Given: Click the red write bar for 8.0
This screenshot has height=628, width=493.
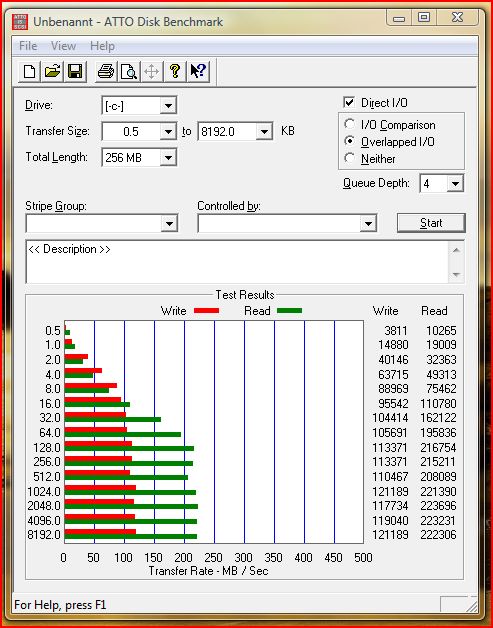Looking at the screenshot, I should pyautogui.click(x=91, y=385).
